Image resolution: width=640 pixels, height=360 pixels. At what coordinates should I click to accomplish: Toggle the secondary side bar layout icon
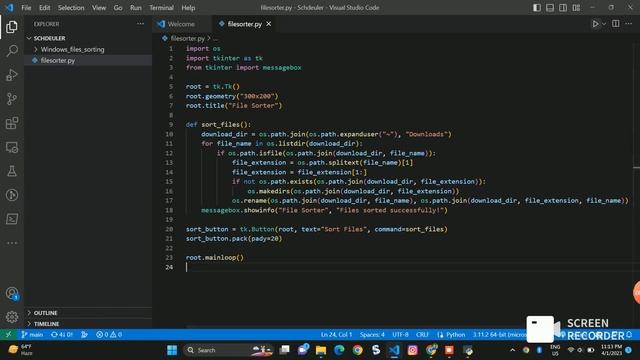563,8
